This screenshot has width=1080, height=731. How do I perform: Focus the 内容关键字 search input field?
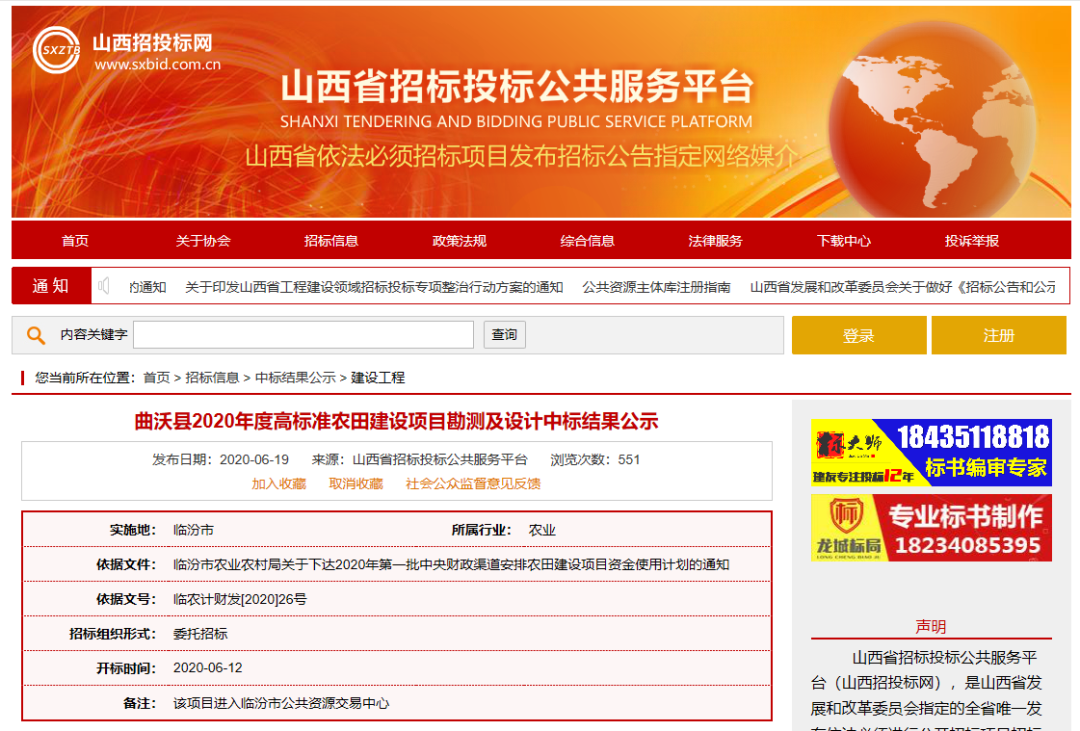(304, 335)
